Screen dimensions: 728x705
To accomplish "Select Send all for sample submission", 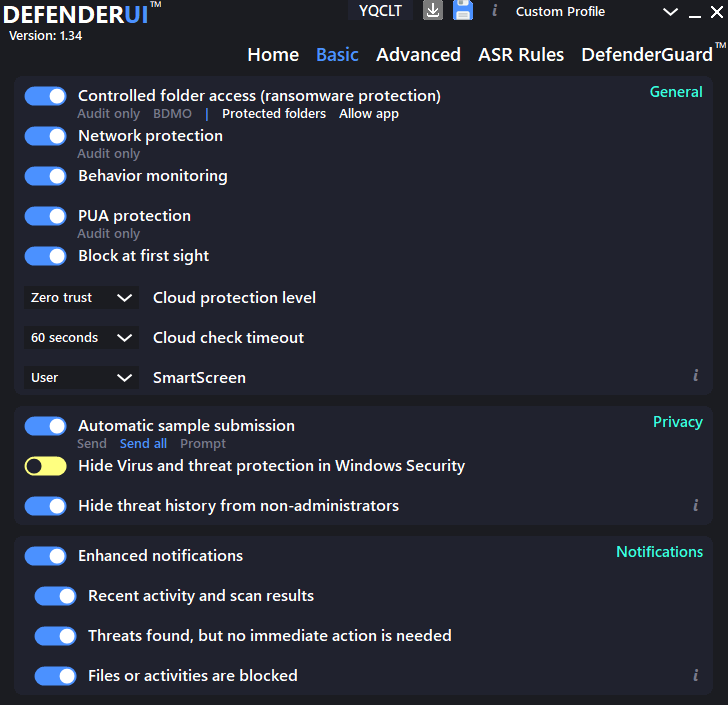I will [143, 444].
